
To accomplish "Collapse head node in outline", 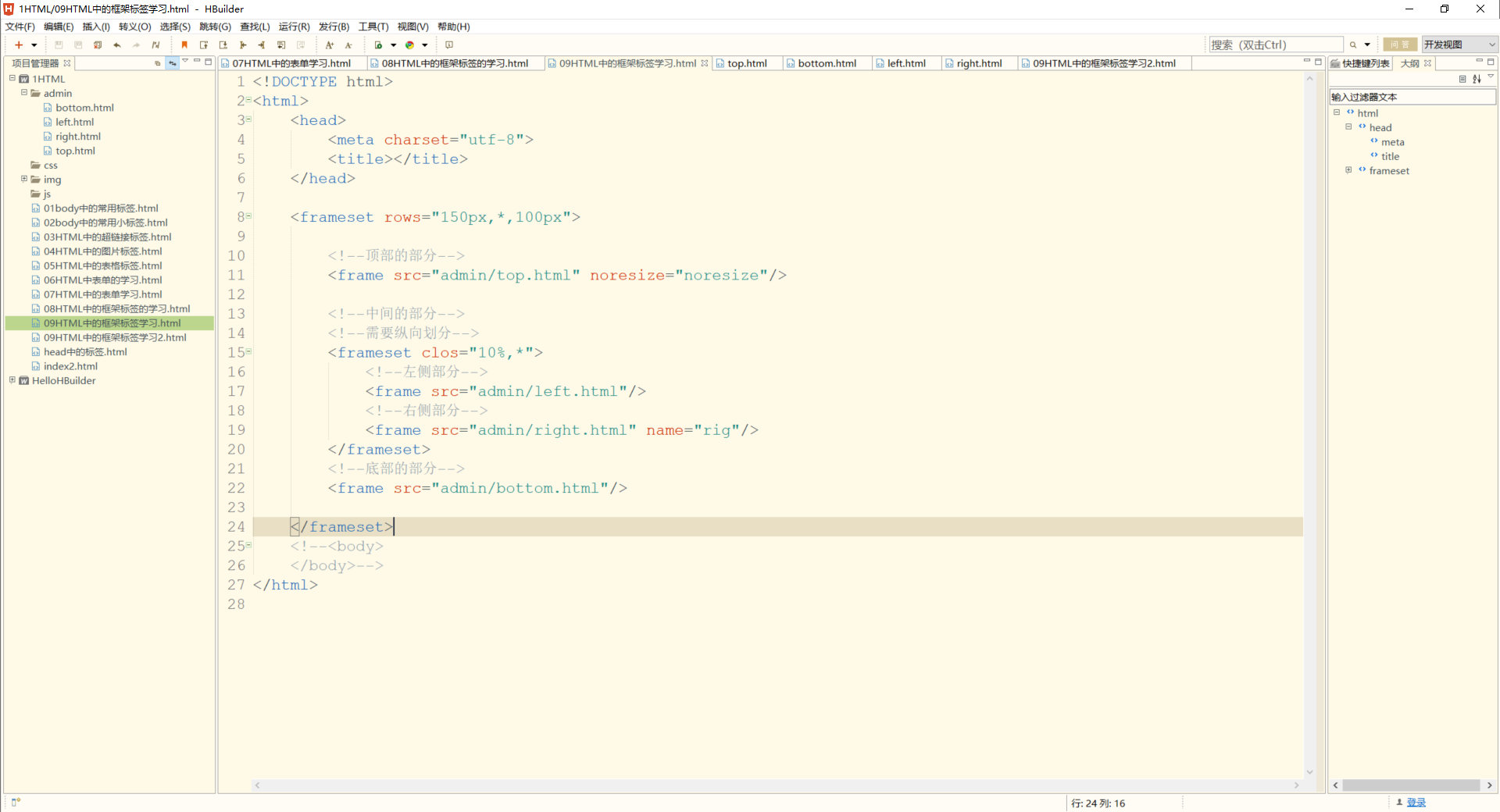I will [1348, 126].
